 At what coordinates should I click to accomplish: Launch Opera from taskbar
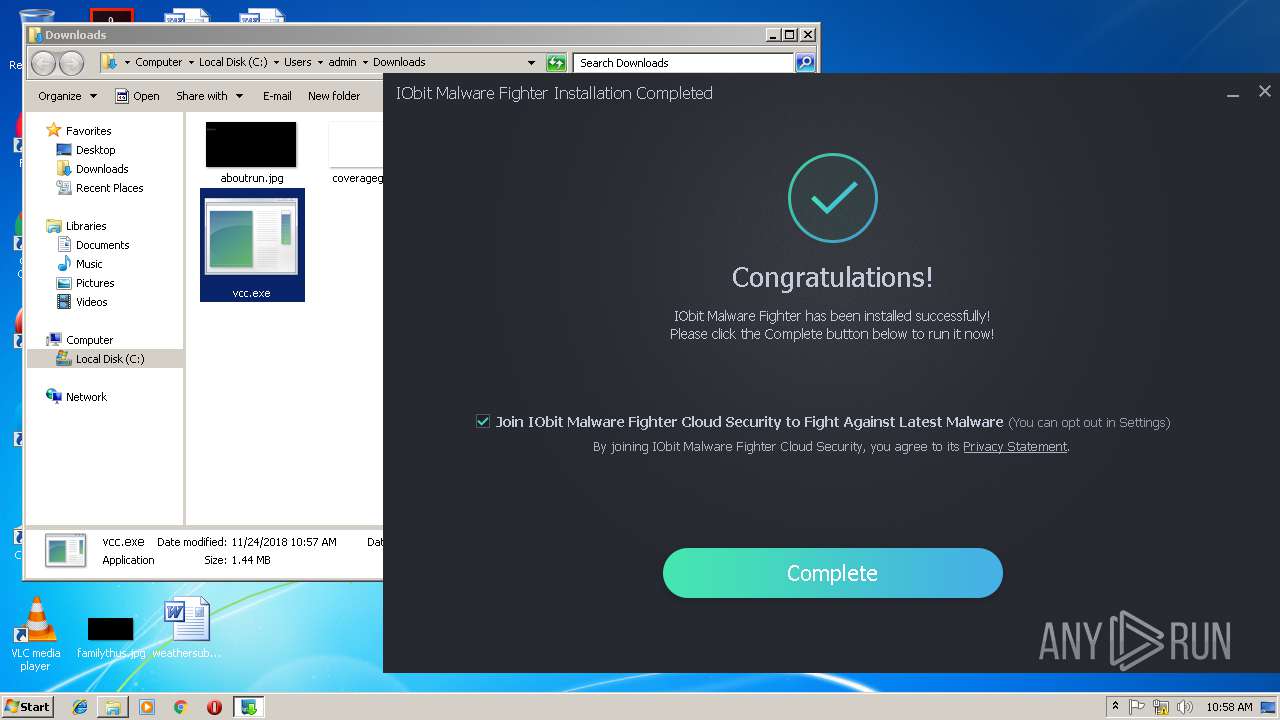[x=214, y=707]
